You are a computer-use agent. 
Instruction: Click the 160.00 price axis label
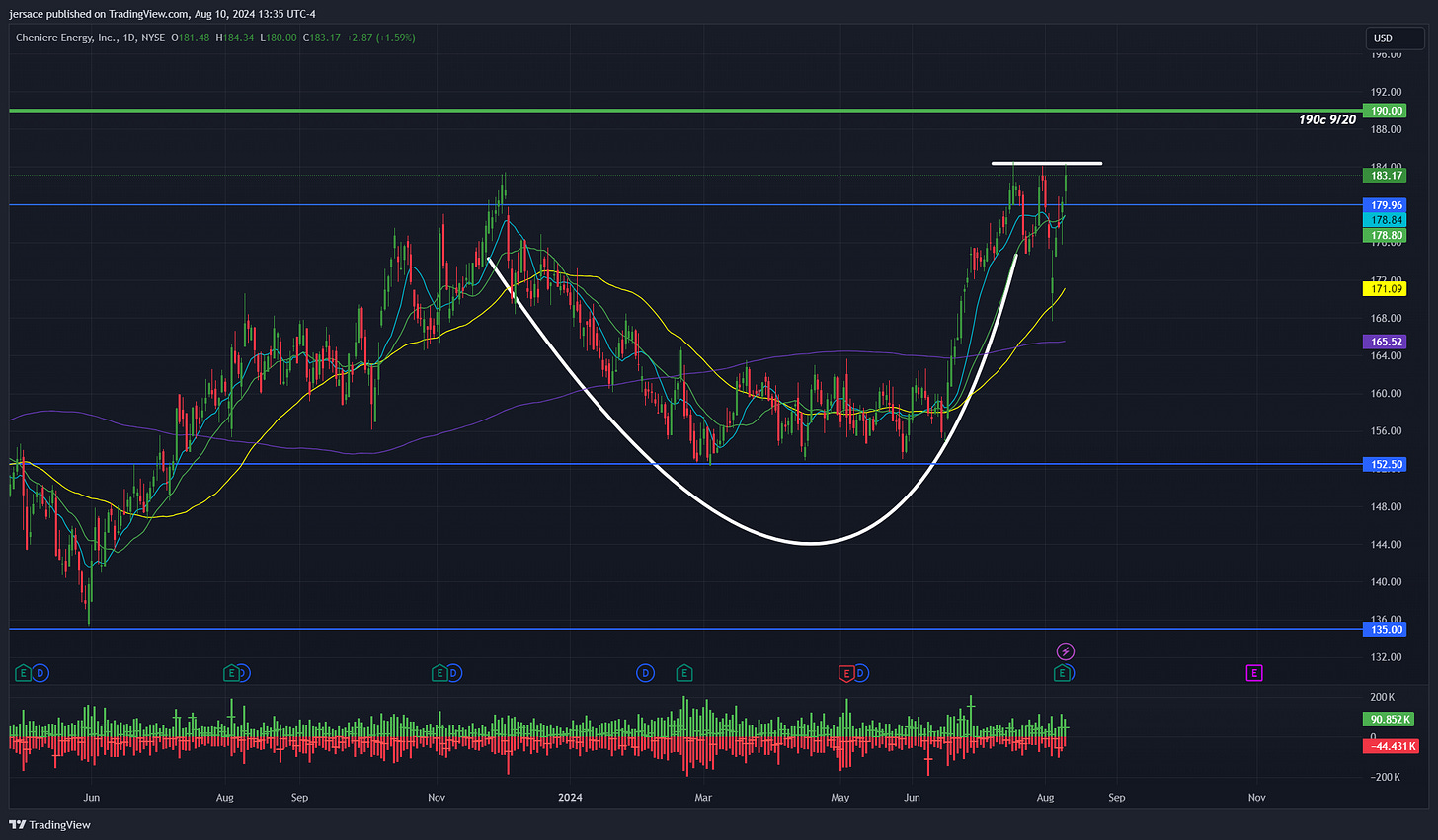coord(1386,393)
